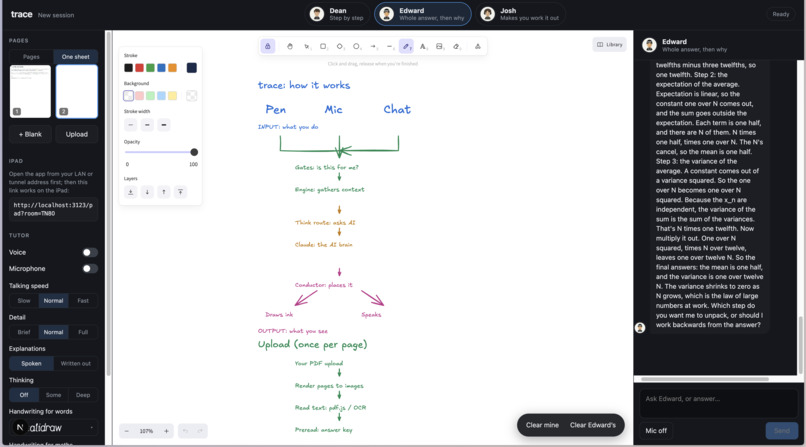This screenshot has width=806, height=447.
Task: Switch to the Pages view tab
Action: tap(31, 57)
